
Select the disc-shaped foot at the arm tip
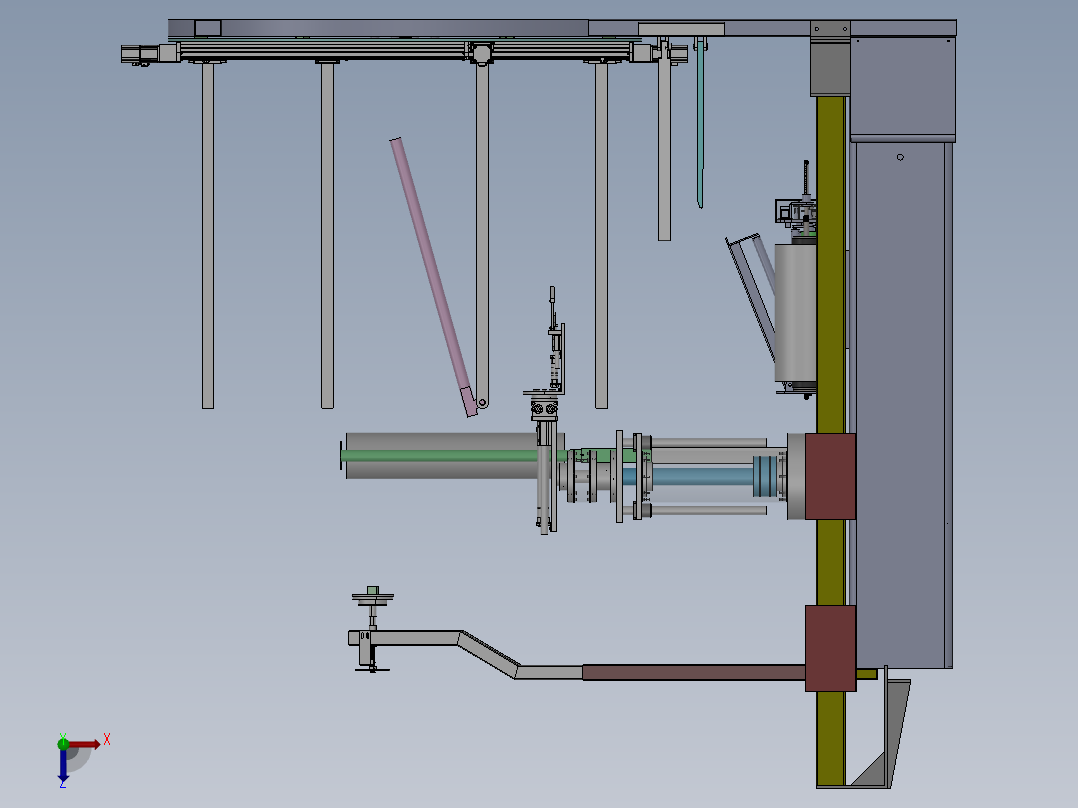(373, 597)
